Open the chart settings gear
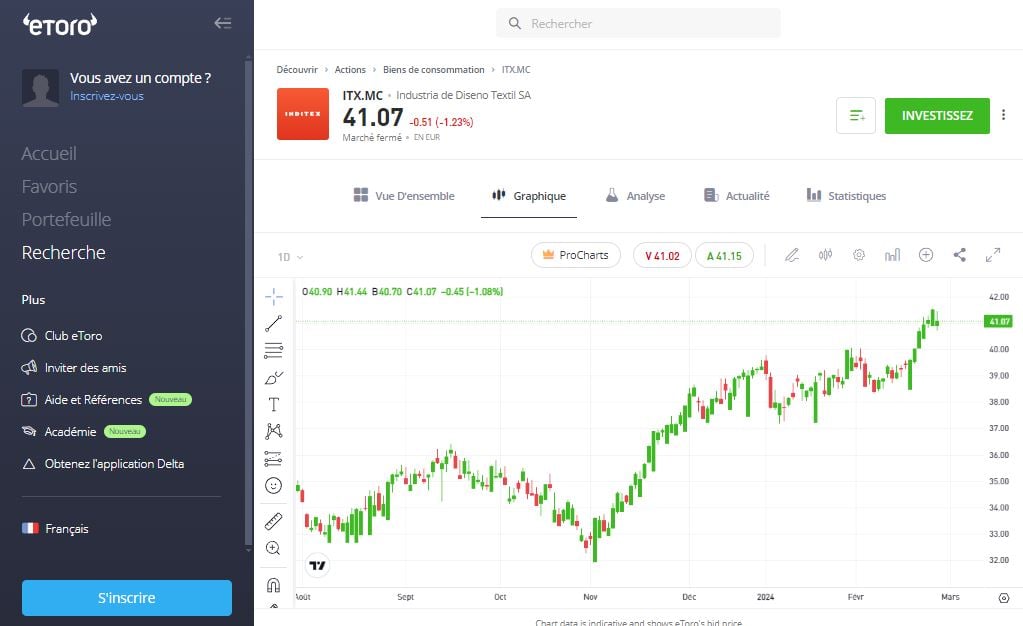Viewport: 1023px width, 626px height. click(x=858, y=255)
